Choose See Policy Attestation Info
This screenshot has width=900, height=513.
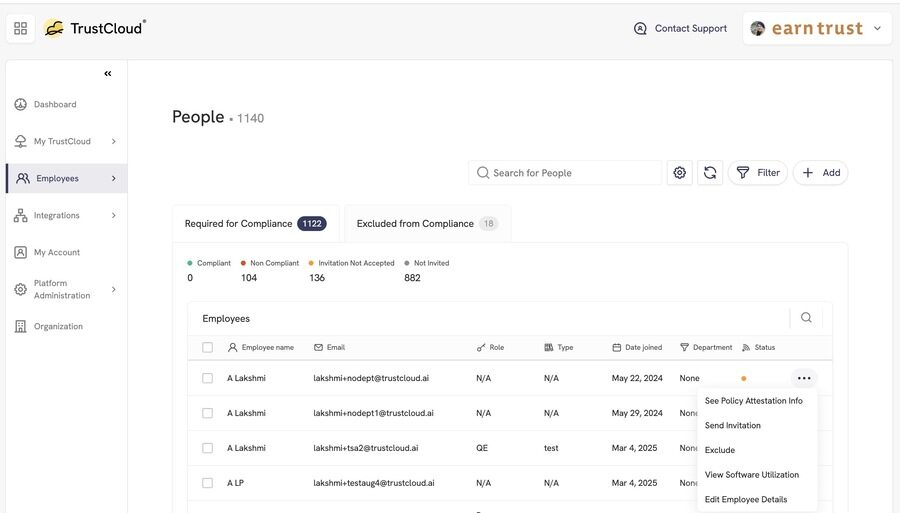point(754,401)
